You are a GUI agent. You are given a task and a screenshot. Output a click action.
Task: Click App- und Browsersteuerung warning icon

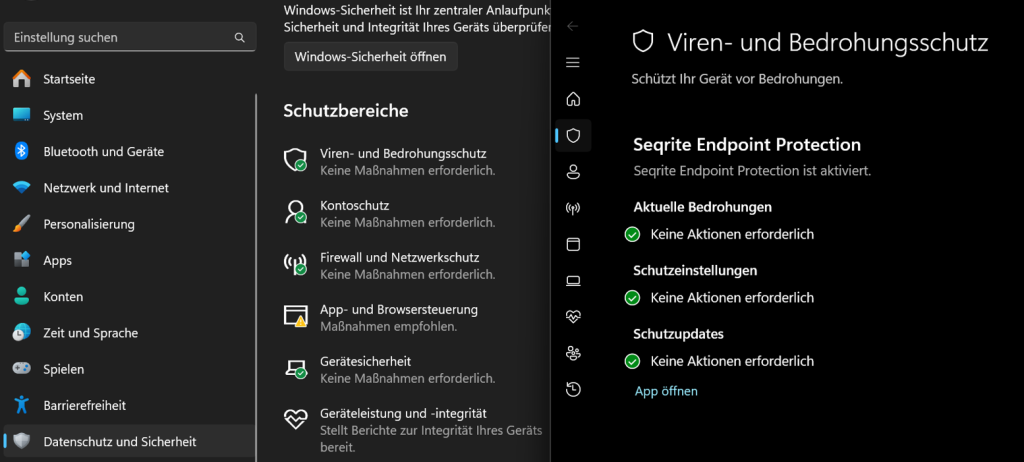click(295, 315)
